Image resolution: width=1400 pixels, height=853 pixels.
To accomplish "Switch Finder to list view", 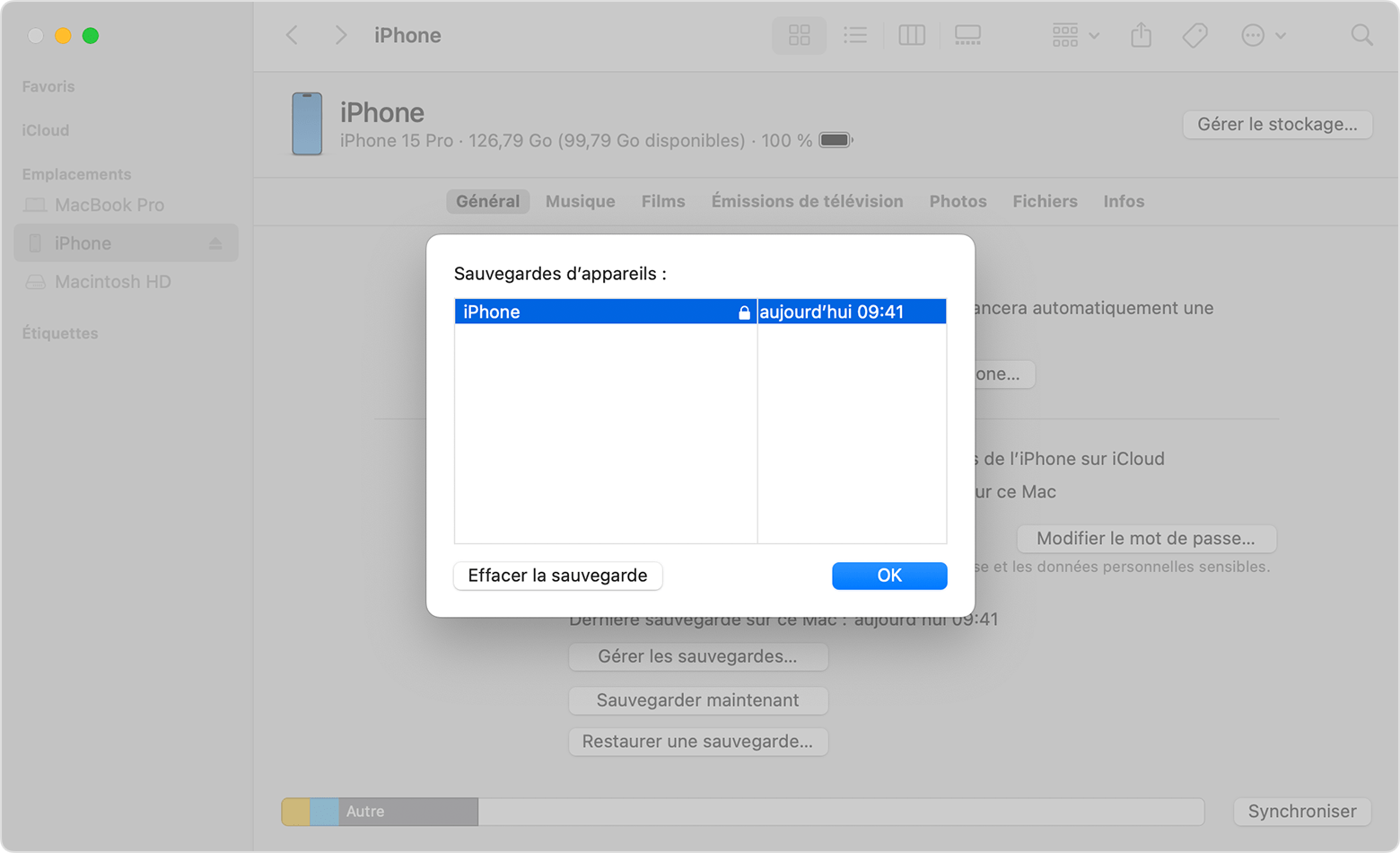I will 855,35.
